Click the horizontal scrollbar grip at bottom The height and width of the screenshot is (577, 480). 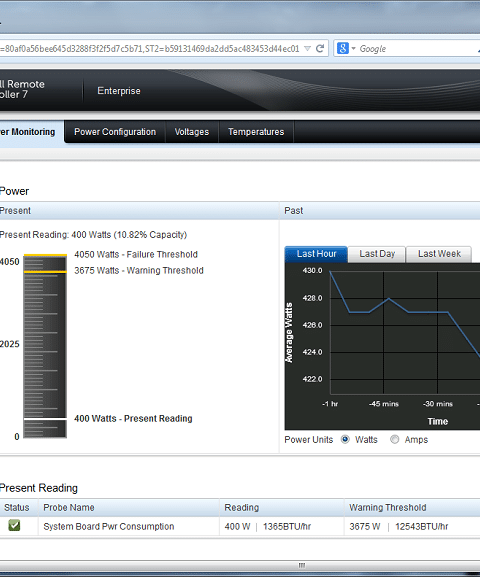click(x=302, y=565)
